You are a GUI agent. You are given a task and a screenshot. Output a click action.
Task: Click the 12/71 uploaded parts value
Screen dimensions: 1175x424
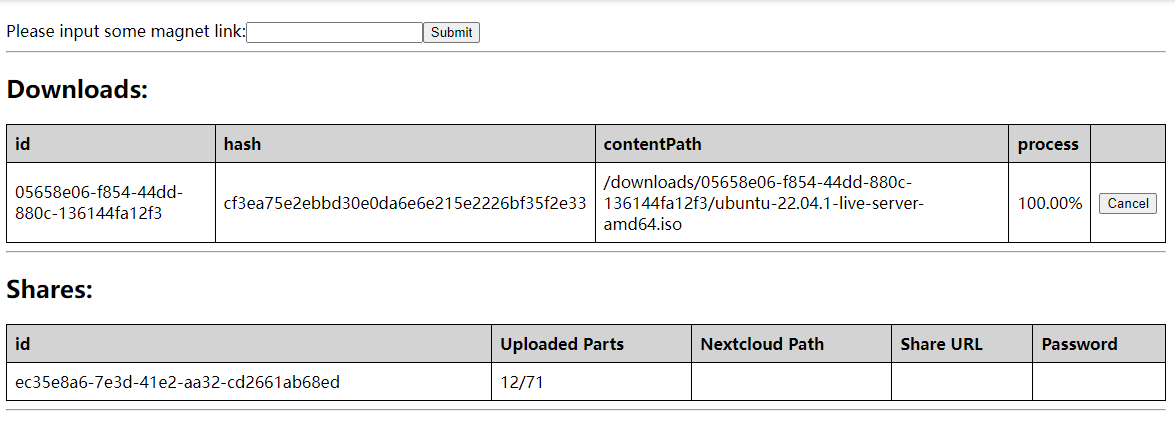click(x=522, y=383)
